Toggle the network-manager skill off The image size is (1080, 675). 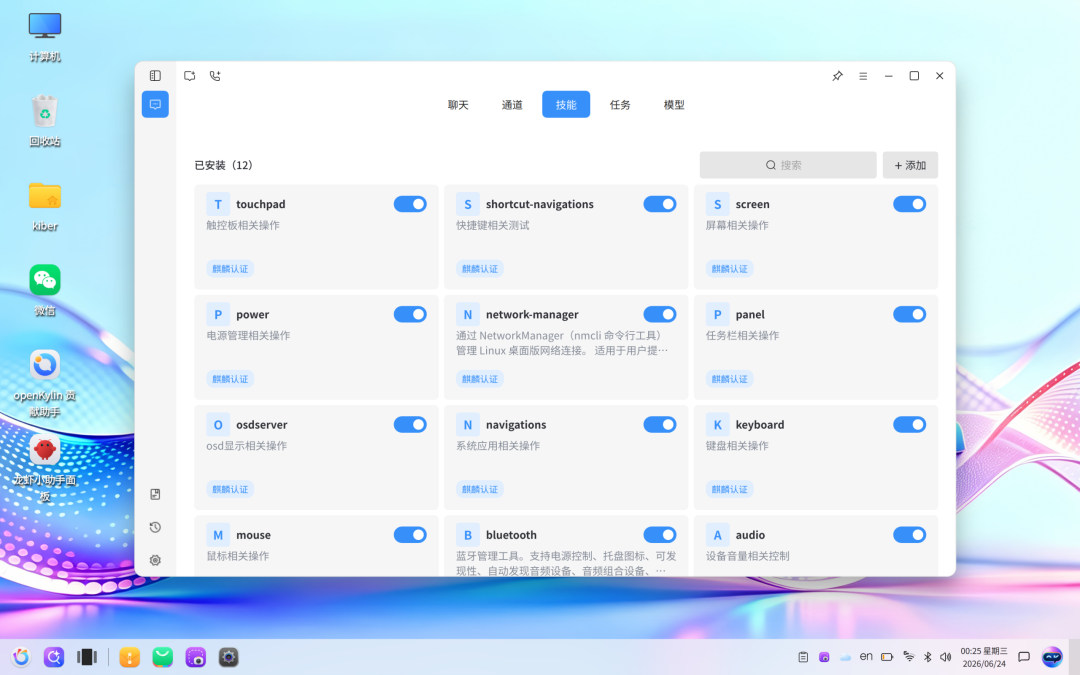(660, 314)
